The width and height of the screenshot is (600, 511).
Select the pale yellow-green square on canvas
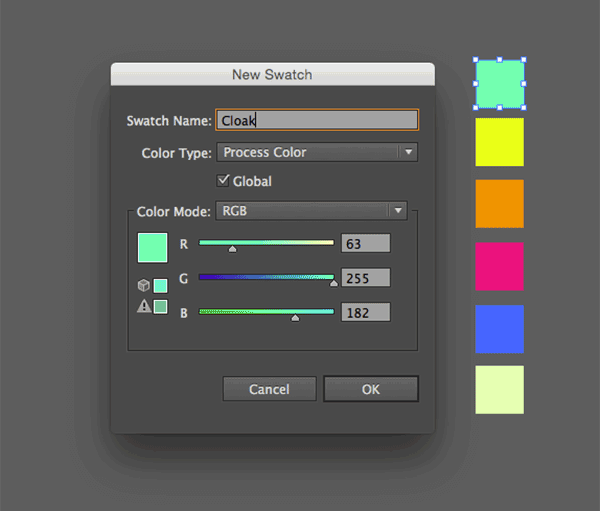499,389
